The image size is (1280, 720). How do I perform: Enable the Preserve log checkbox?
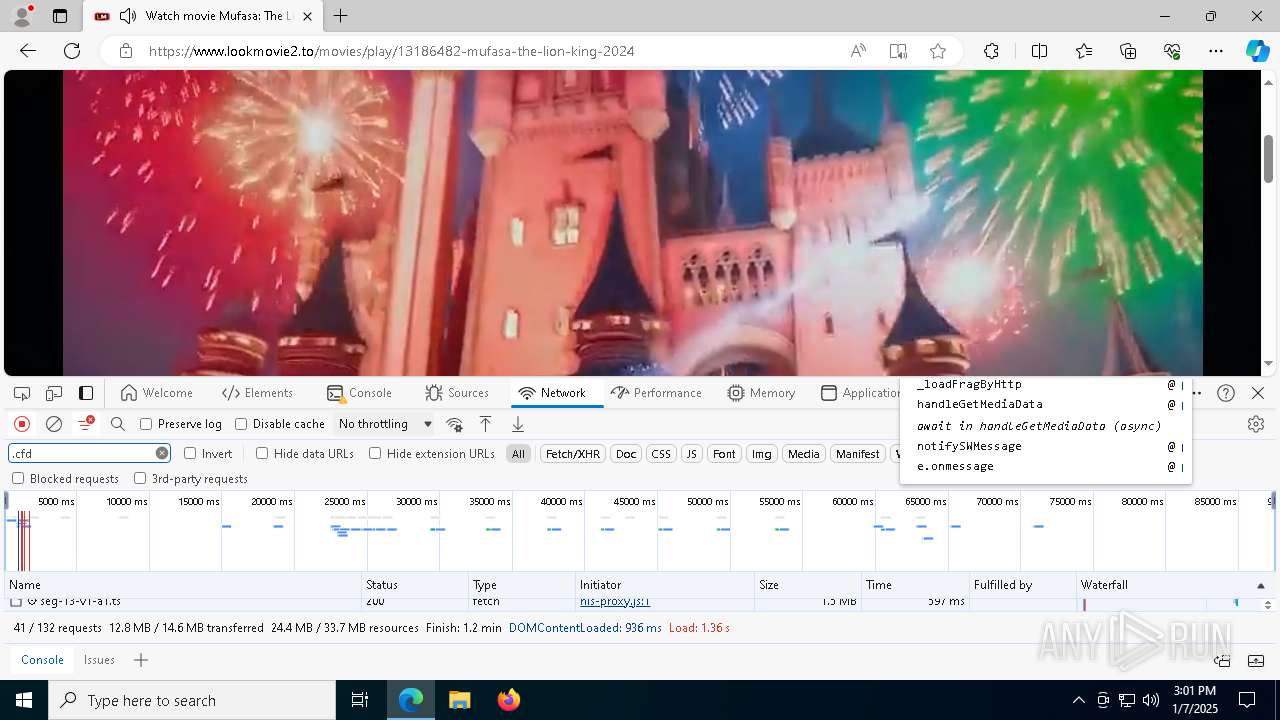tap(146, 424)
